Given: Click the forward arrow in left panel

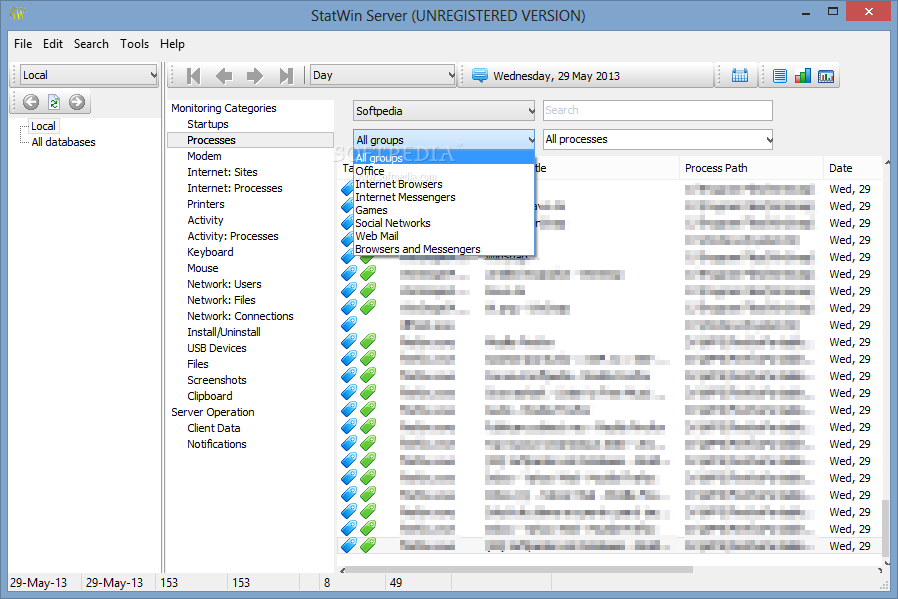Looking at the screenshot, I should click(x=77, y=102).
